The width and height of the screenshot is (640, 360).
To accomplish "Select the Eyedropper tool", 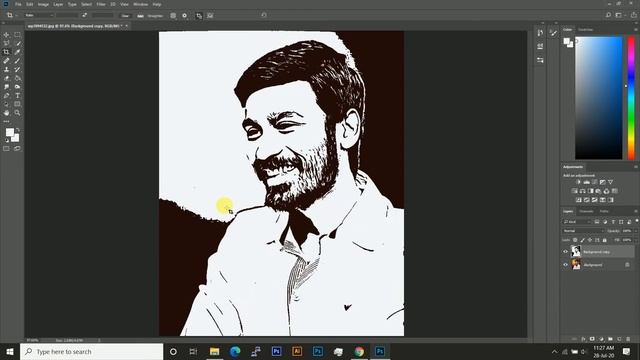I will [17, 52].
